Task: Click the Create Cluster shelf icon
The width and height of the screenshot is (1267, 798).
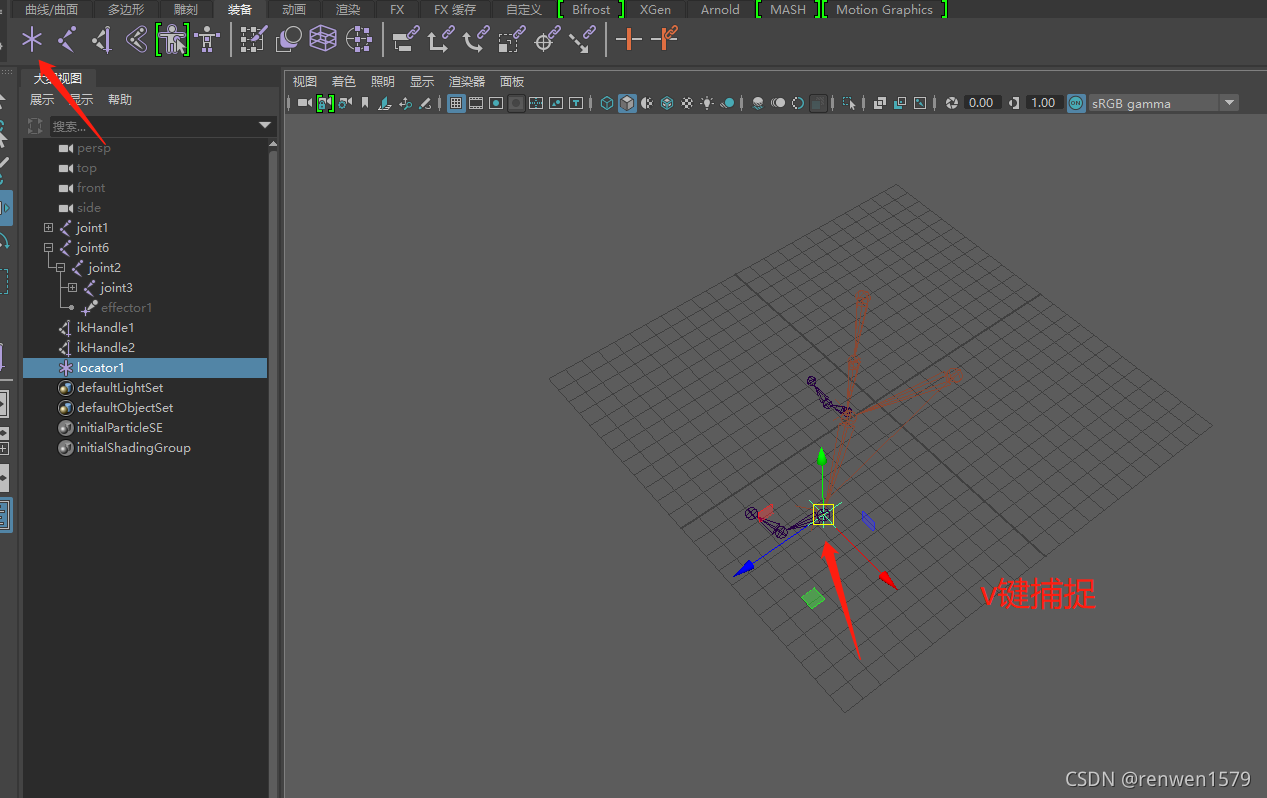Action: pos(358,40)
